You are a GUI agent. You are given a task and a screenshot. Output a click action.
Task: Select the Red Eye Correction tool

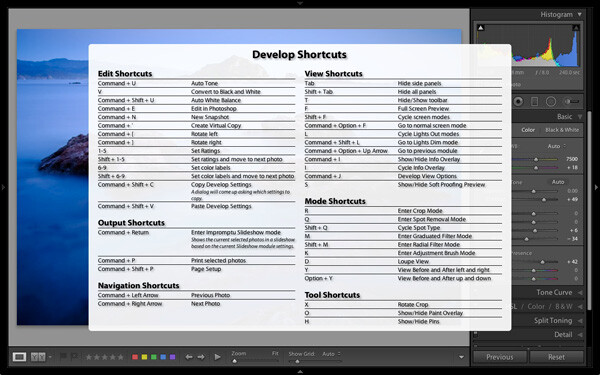(518, 101)
